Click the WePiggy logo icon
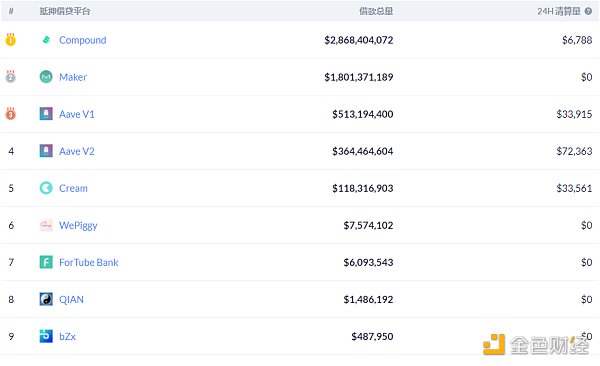Image resolution: width=600 pixels, height=366 pixels. pyautogui.click(x=46, y=225)
